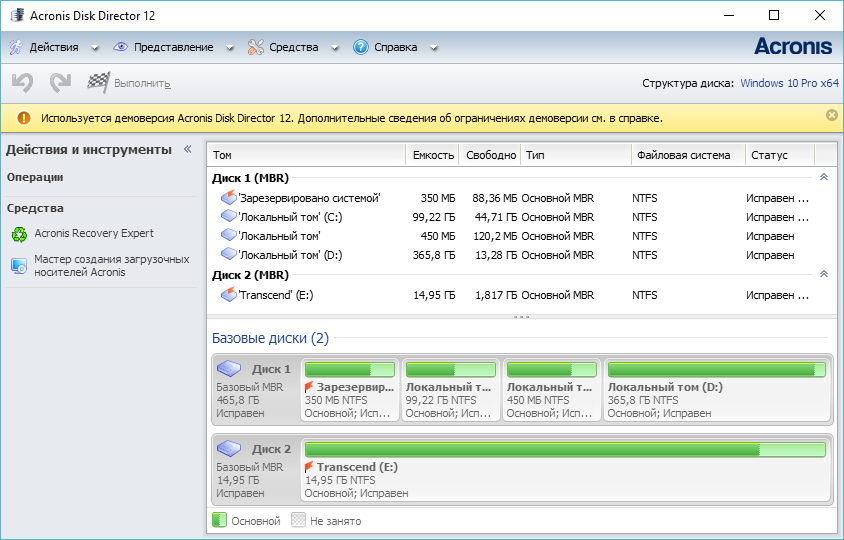Click volume icon of 'Локальный том' (C:) row
The height and width of the screenshot is (540, 844).
tap(229, 216)
